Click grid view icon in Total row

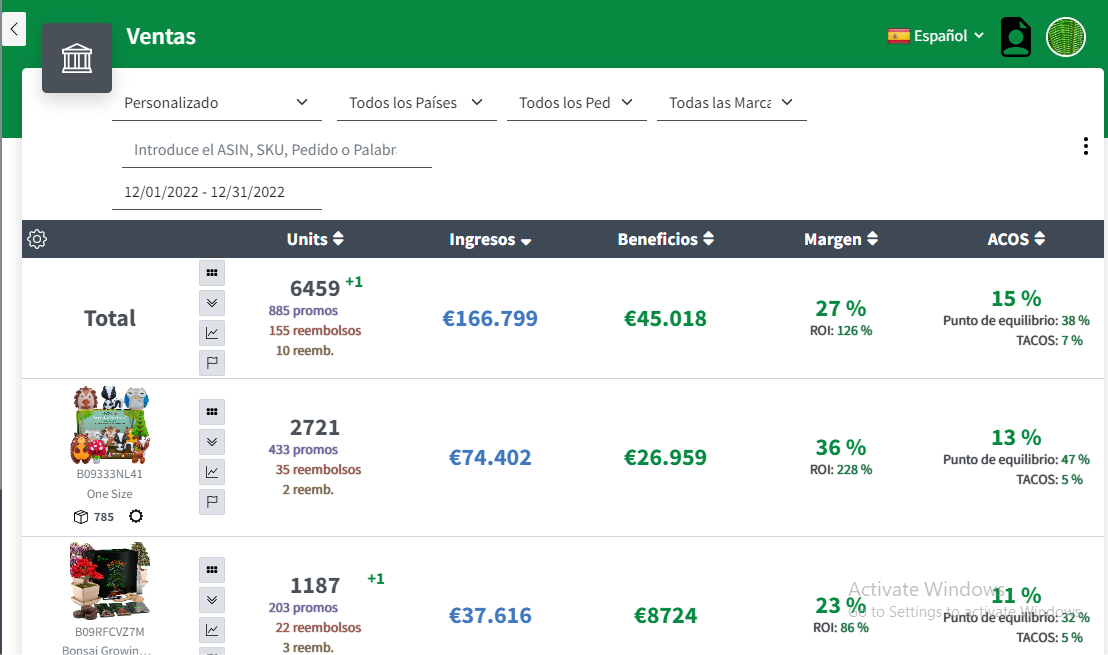click(x=212, y=273)
